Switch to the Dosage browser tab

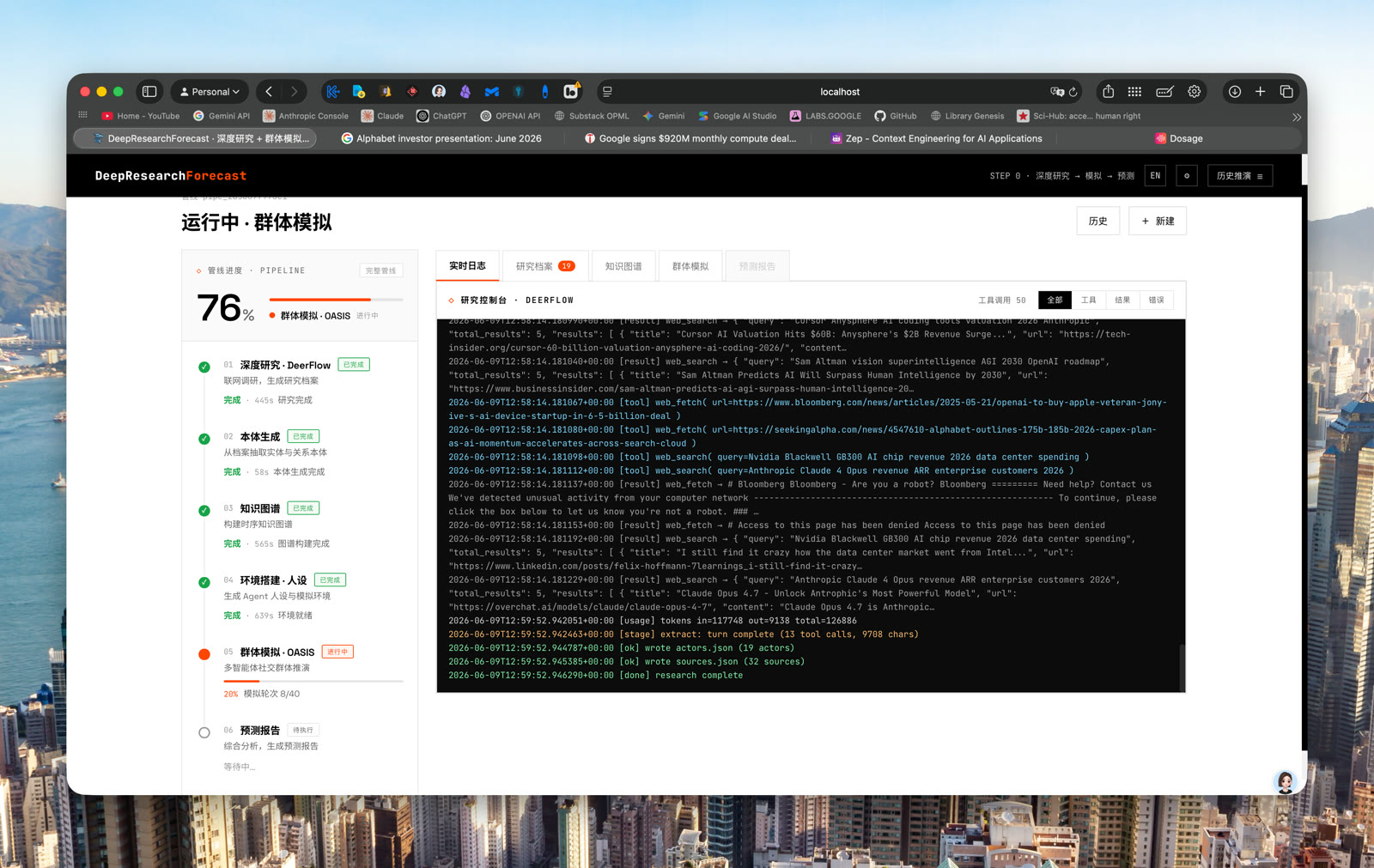click(1179, 138)
